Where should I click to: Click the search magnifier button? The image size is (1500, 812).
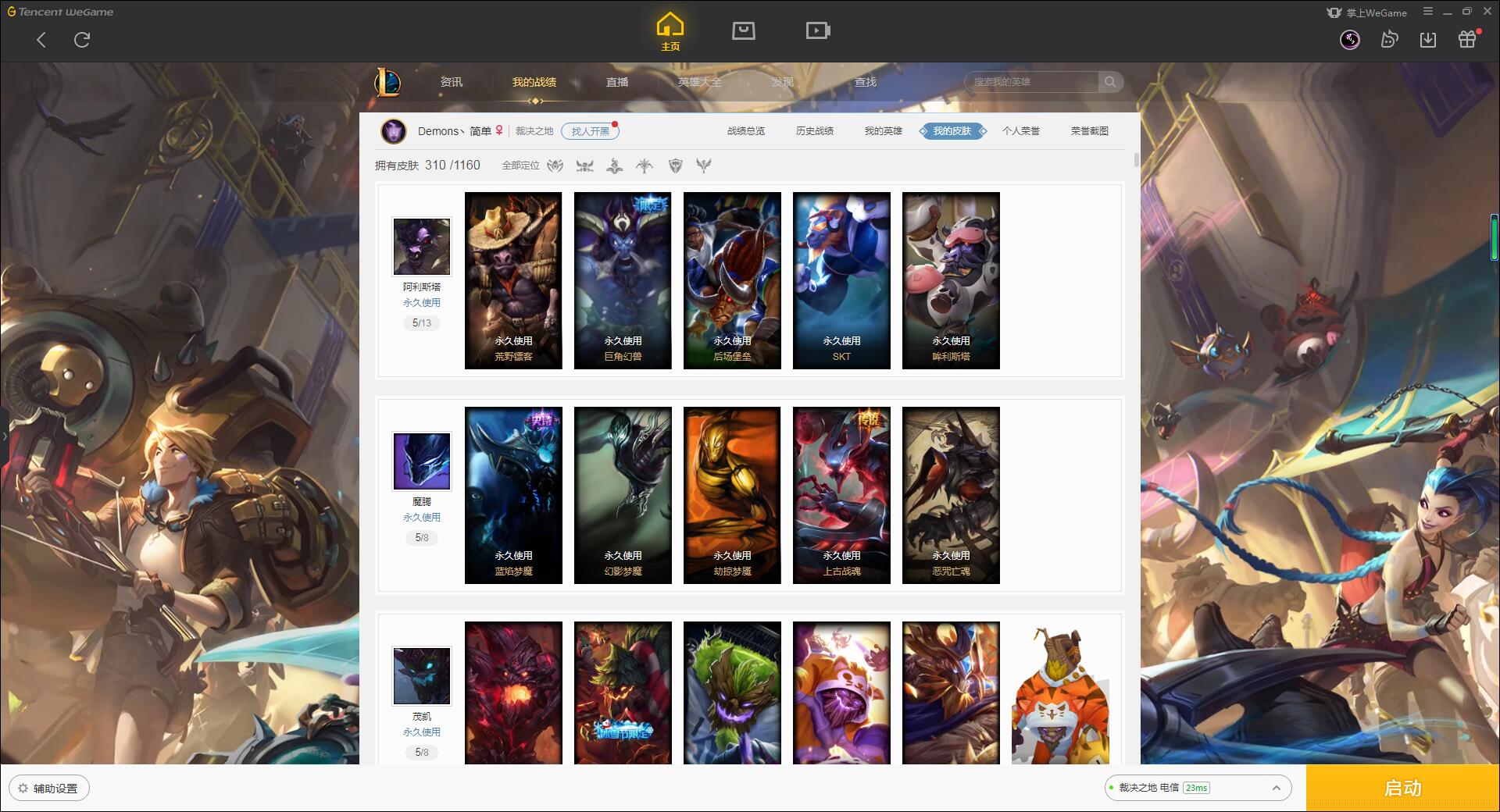pos(1110,82)
